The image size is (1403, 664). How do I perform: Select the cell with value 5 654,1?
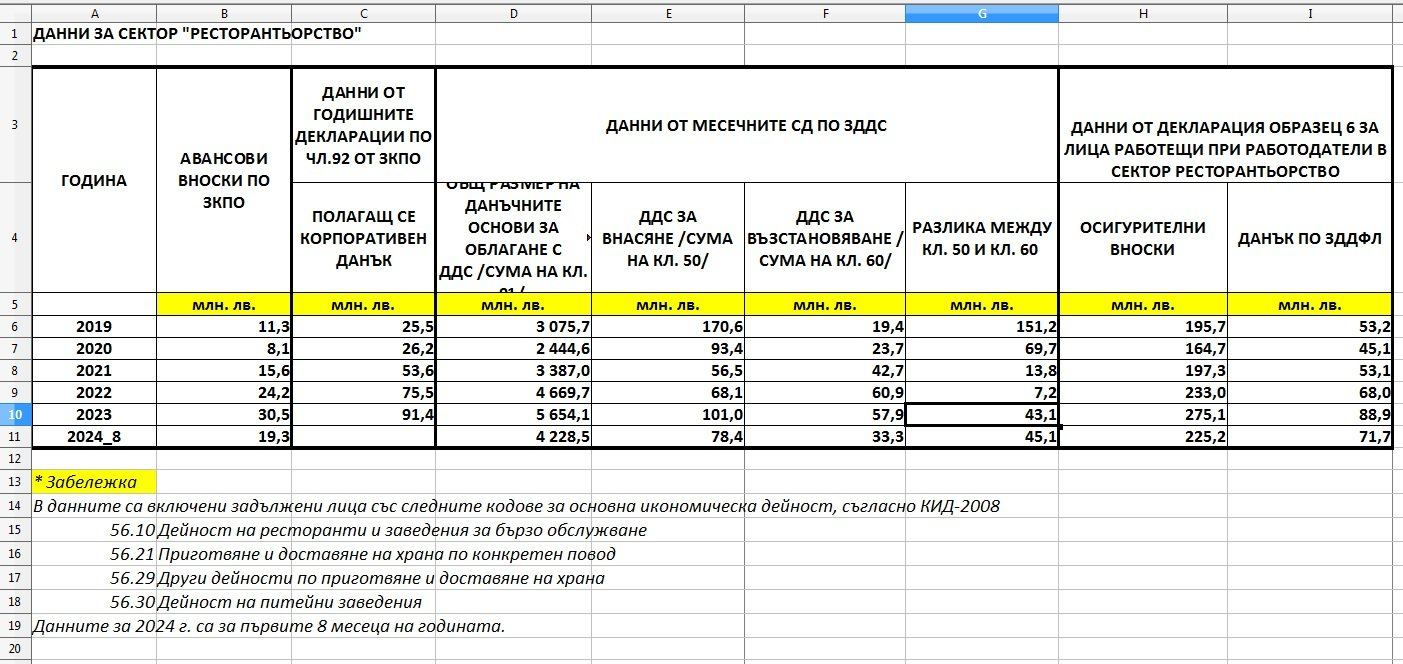pyautogui.click(x=513, y=414)
